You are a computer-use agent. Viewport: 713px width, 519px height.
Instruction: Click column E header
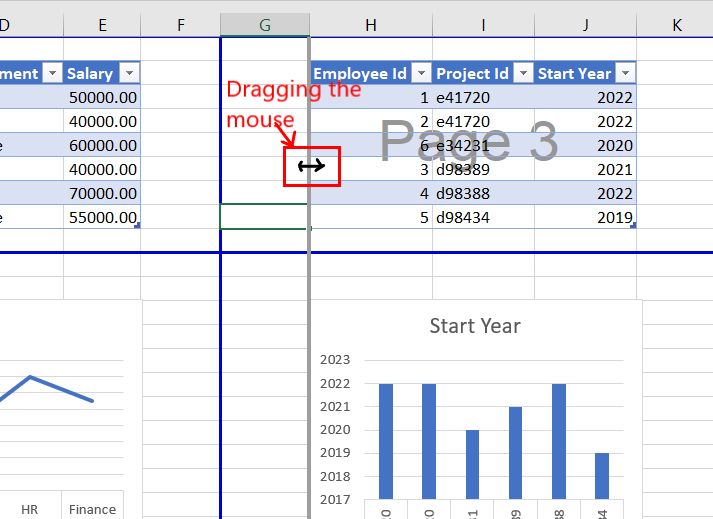coord(102,25)
